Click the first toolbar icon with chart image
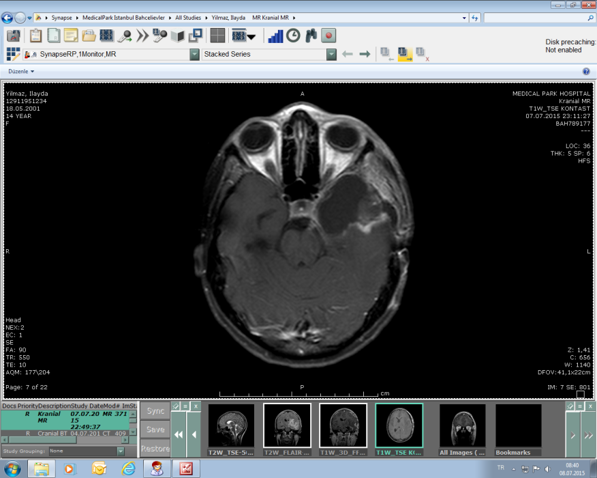Screen dimensions: 597x478 13,35
